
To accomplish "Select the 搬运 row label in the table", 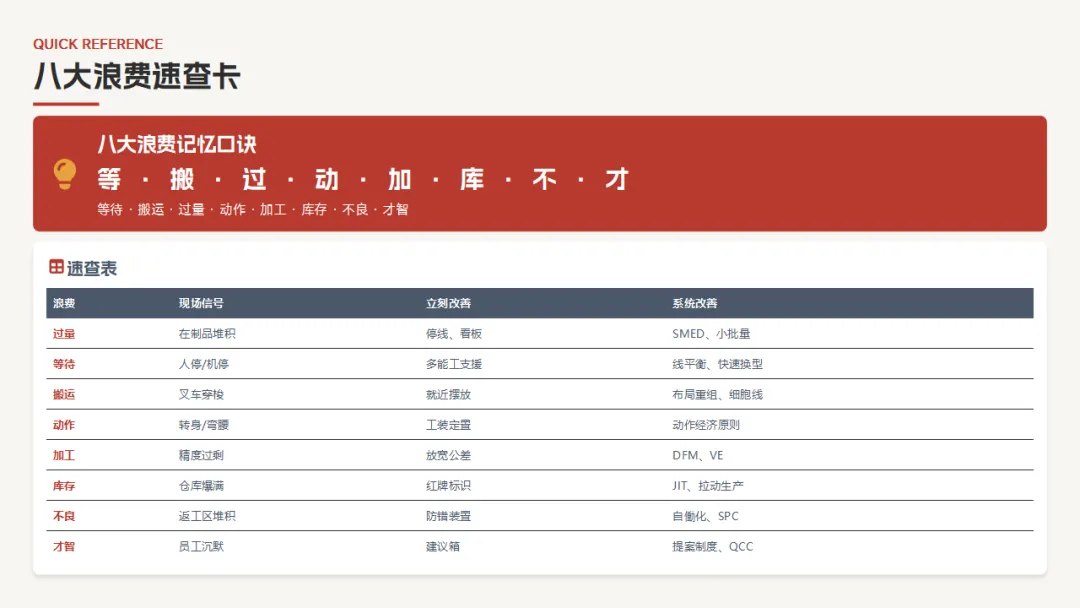I will pyautogui.click(x=64, y=395).
